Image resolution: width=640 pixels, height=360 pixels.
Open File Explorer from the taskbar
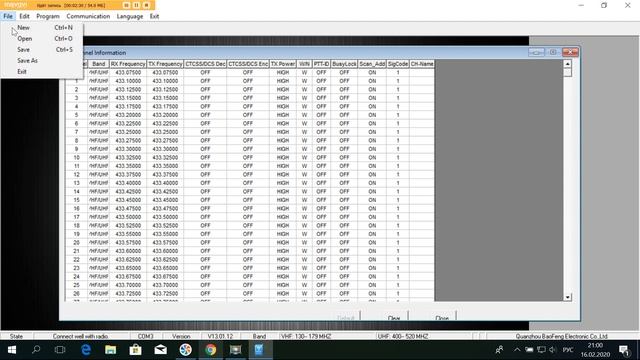(x=111, y=350)
